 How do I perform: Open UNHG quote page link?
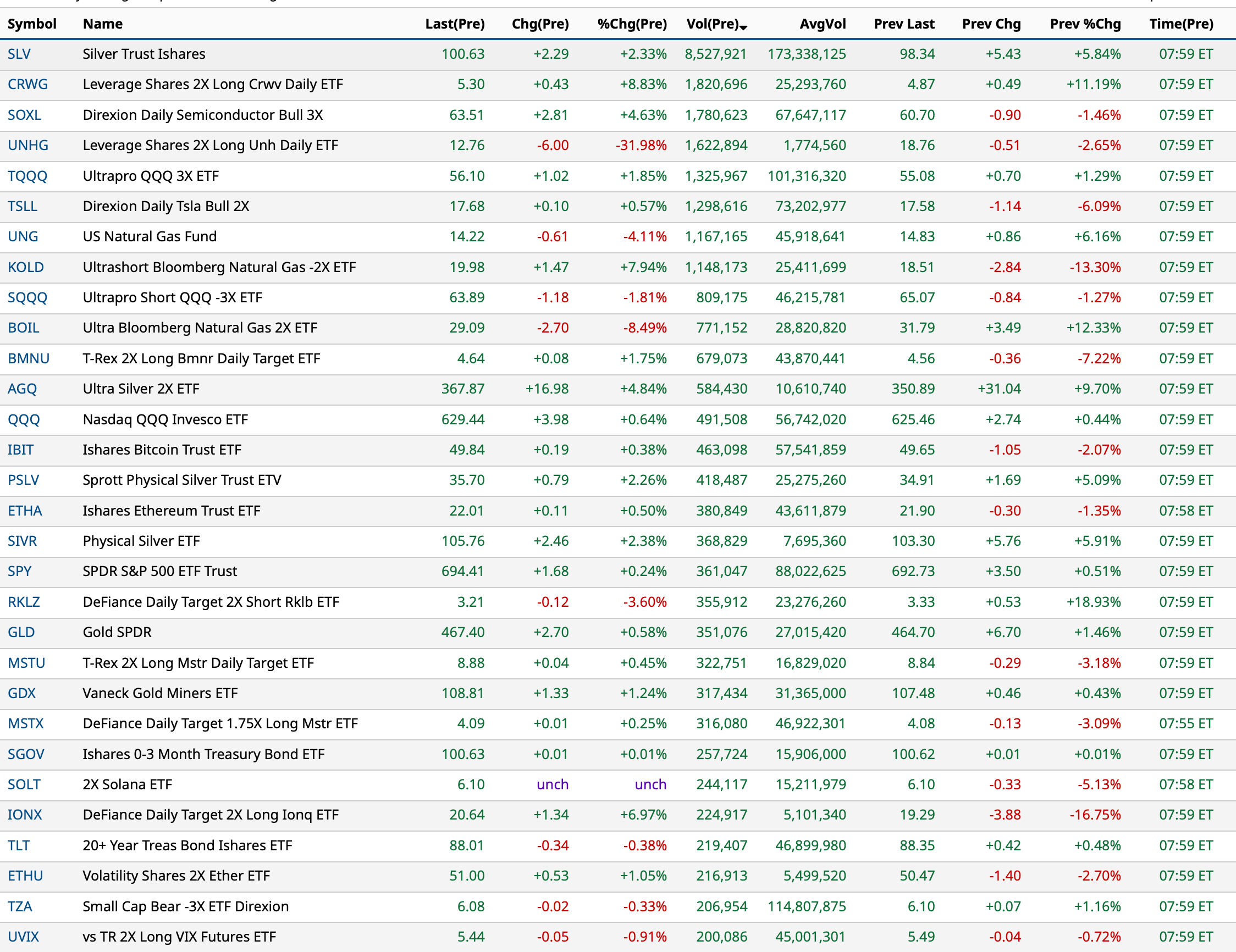[27, 145]
